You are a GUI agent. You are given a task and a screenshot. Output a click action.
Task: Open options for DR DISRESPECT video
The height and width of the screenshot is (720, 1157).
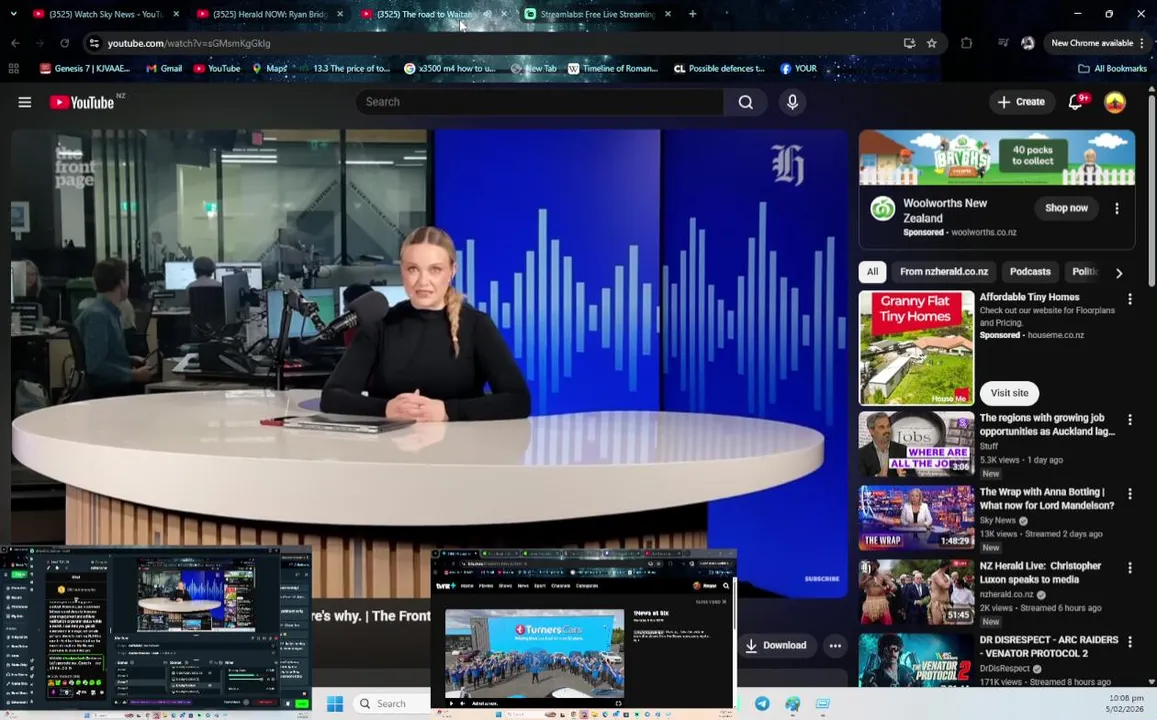click(x=1129, y=642)
